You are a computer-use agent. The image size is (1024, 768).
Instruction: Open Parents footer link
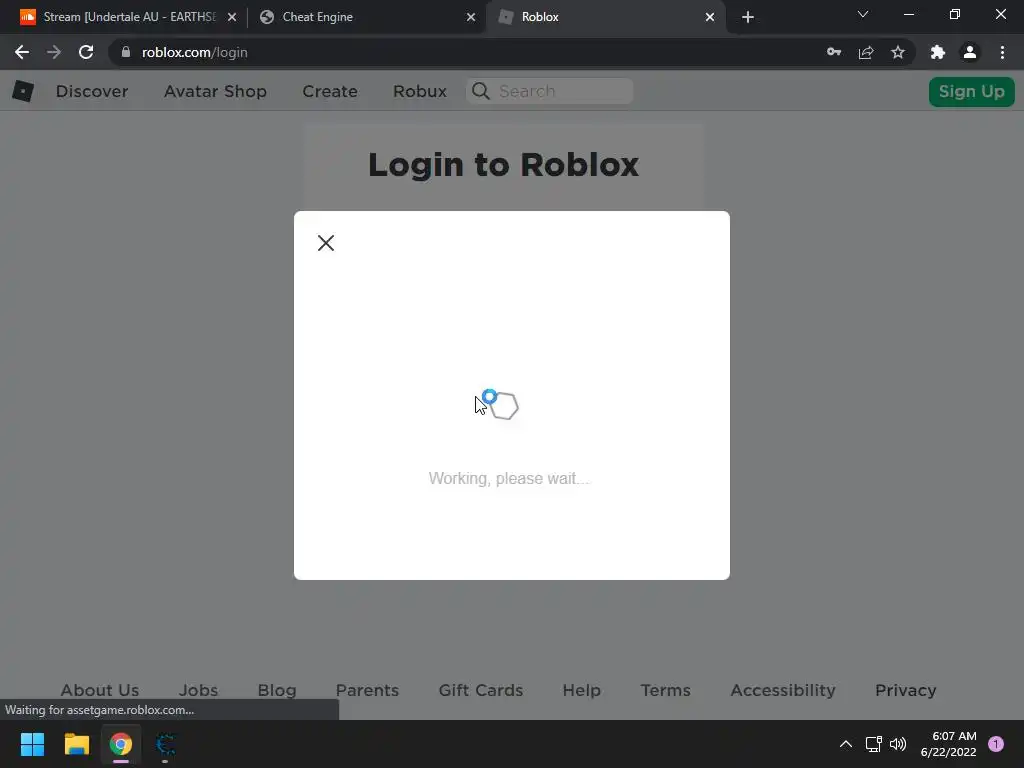[367, 690]
